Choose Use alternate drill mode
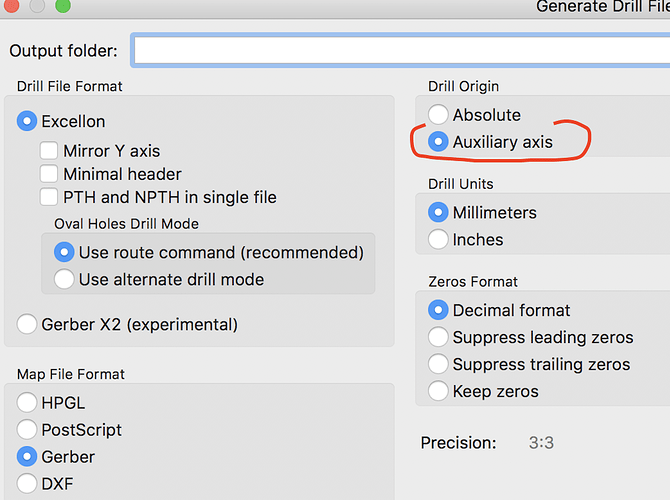This screenshot has height=500, width=670. pyautogui.click(x=64, y=279)
